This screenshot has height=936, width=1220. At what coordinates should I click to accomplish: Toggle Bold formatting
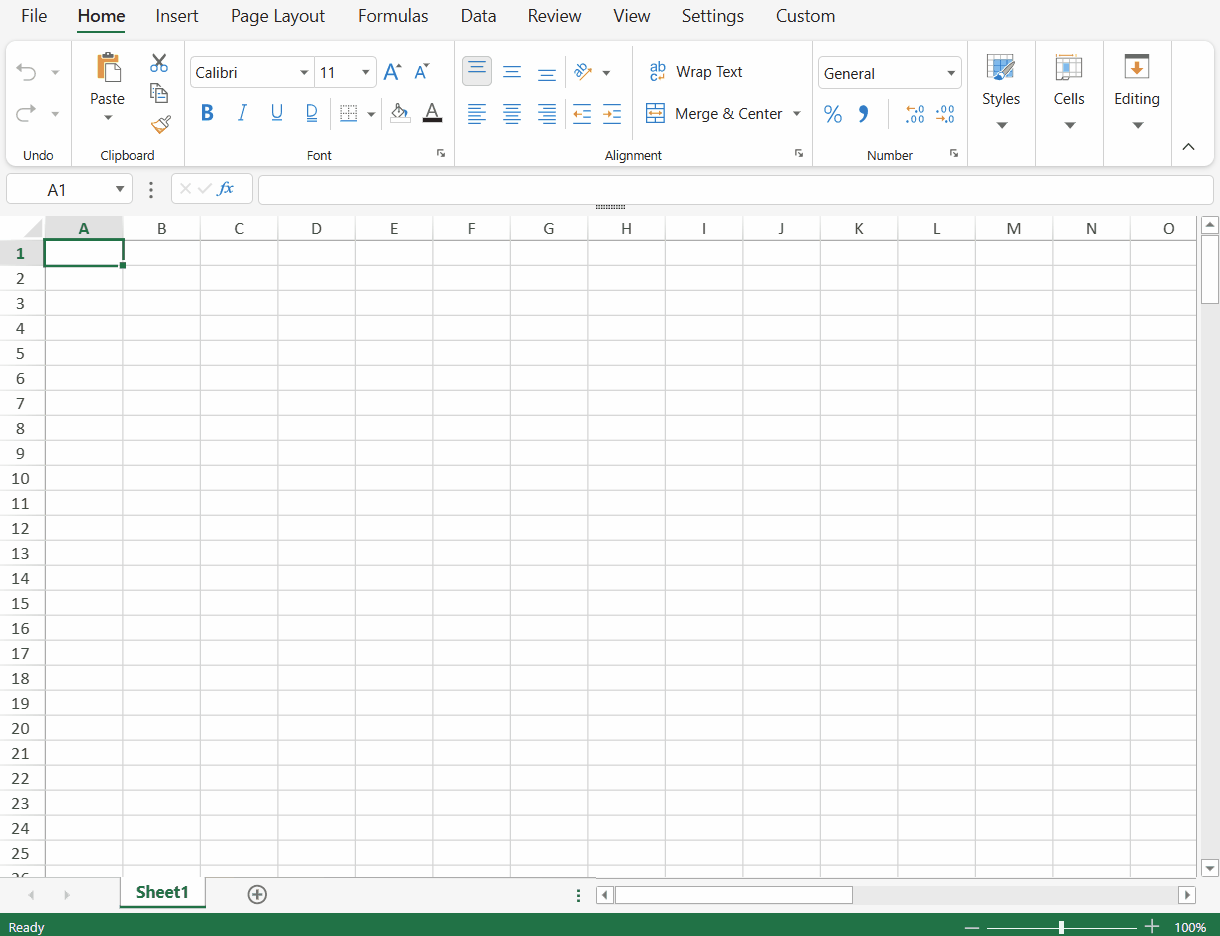pyautogui.click(x=207, y=113)
